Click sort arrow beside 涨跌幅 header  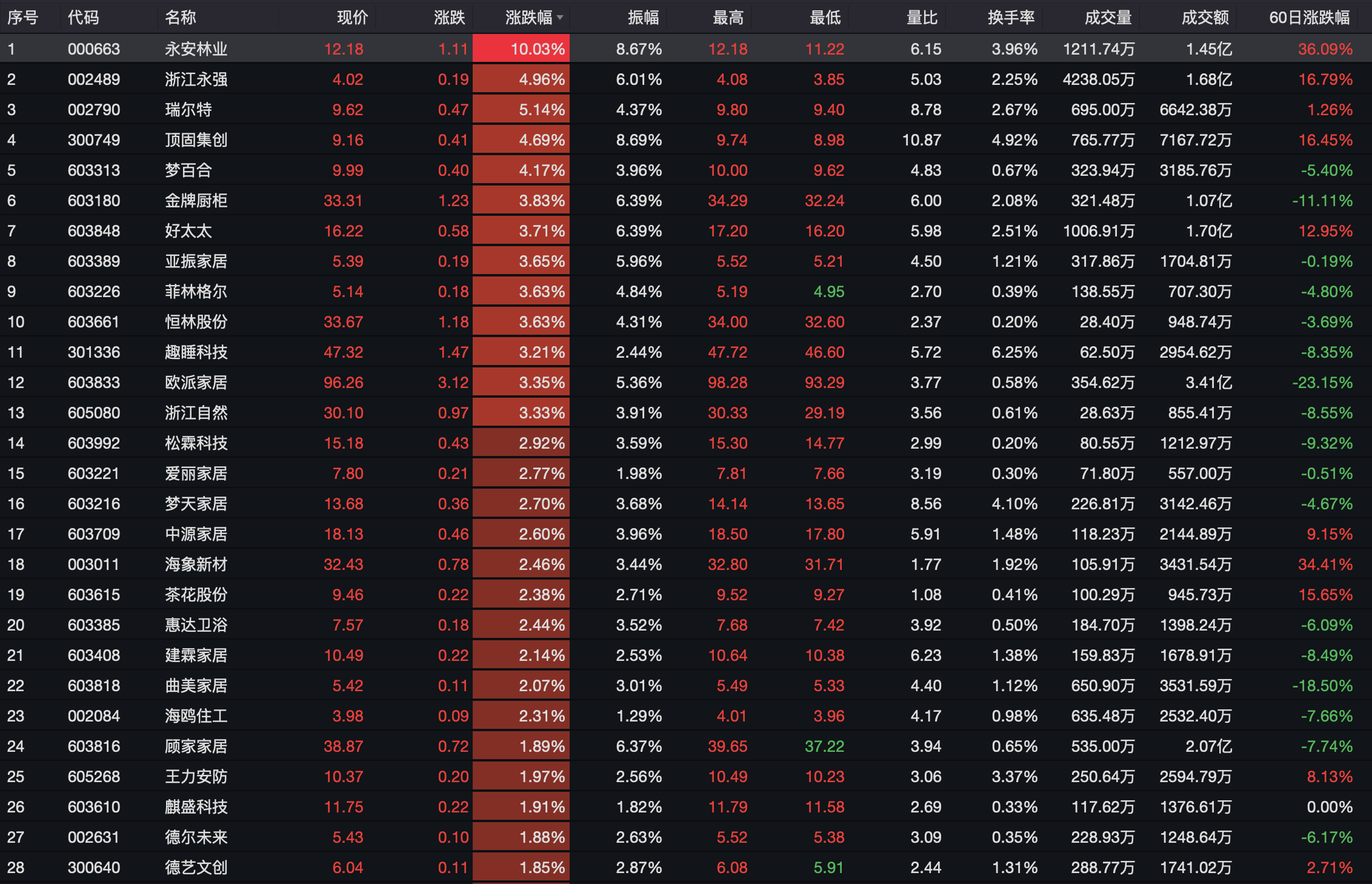click(x=560, y=18)
